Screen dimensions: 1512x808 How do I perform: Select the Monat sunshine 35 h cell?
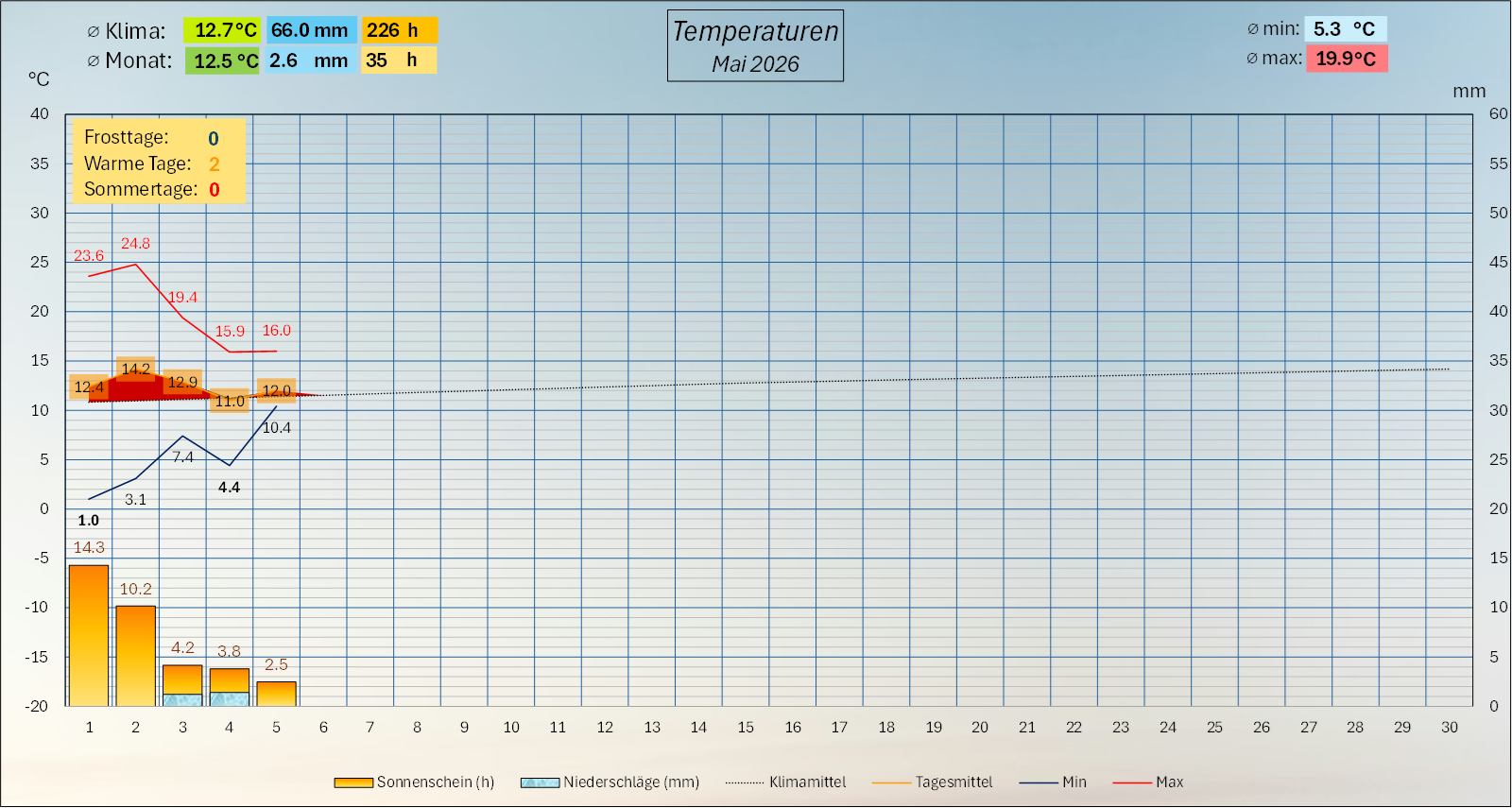pos(399,60)
